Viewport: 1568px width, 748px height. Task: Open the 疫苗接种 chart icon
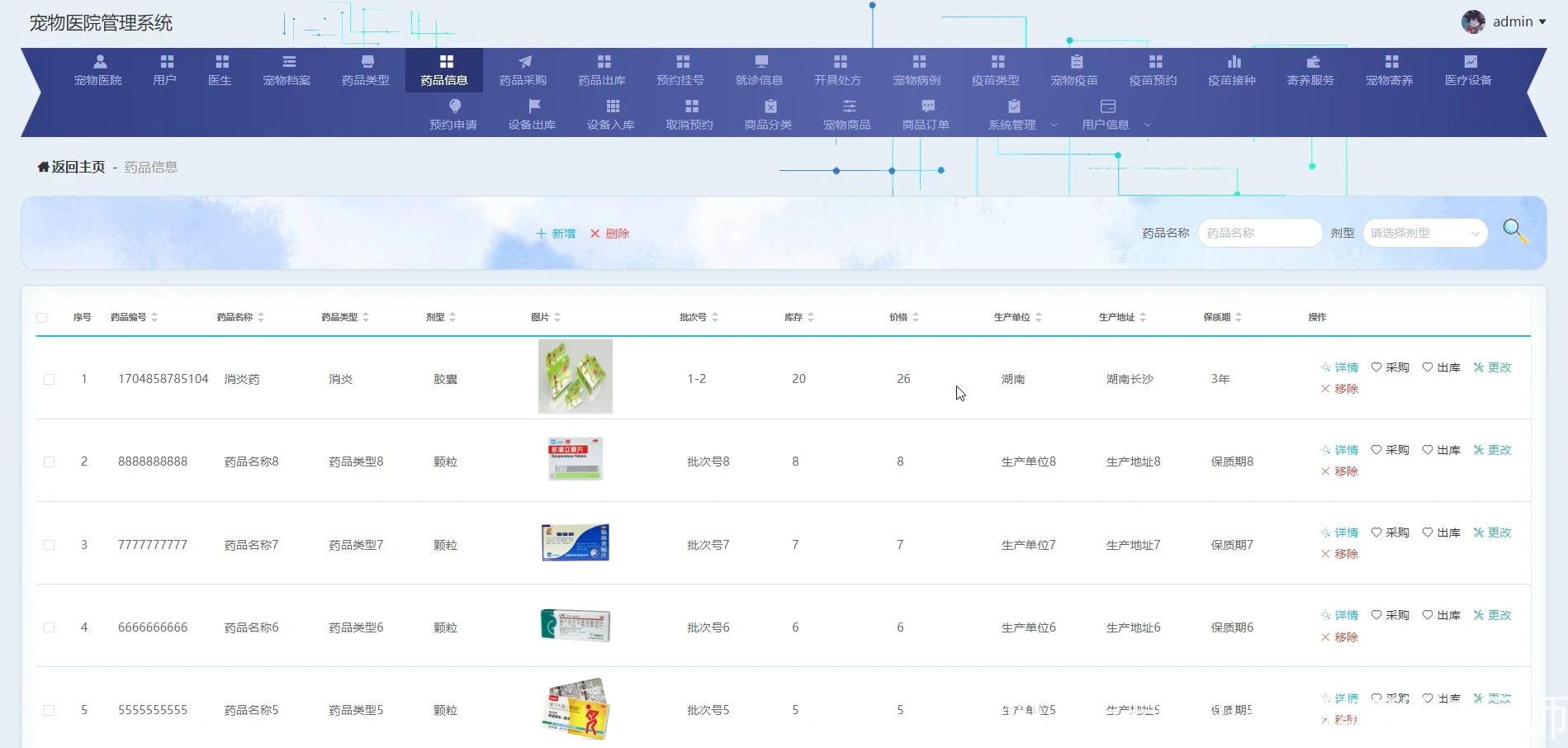click(x=1234, y=61)
